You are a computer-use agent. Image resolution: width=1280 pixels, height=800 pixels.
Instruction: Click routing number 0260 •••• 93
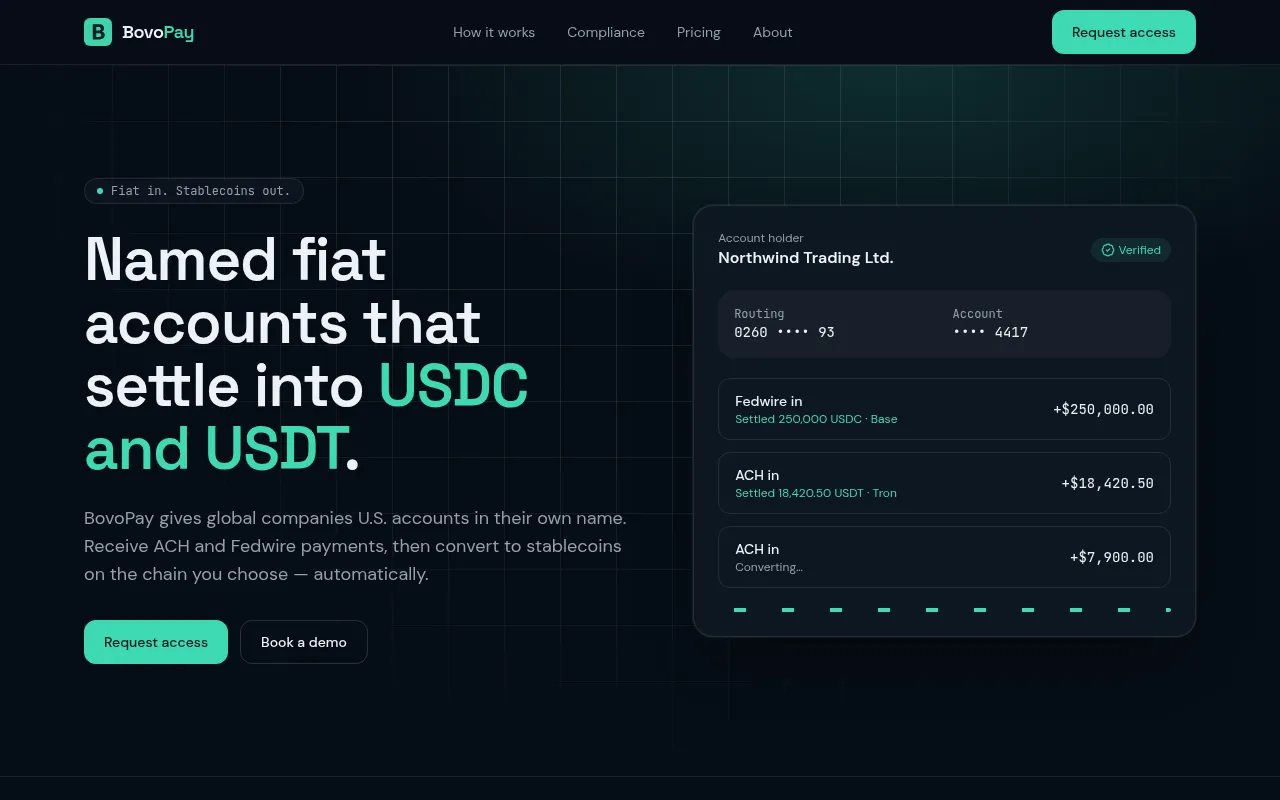click(x=785, y=332)
